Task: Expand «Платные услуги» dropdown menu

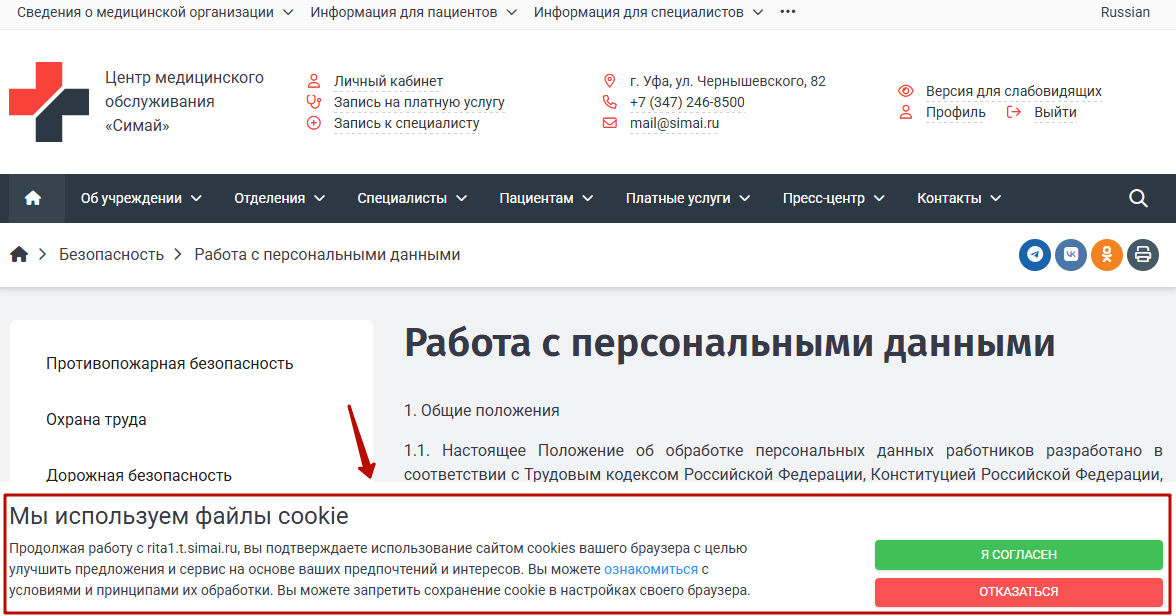Action: [x=688, y=198]
